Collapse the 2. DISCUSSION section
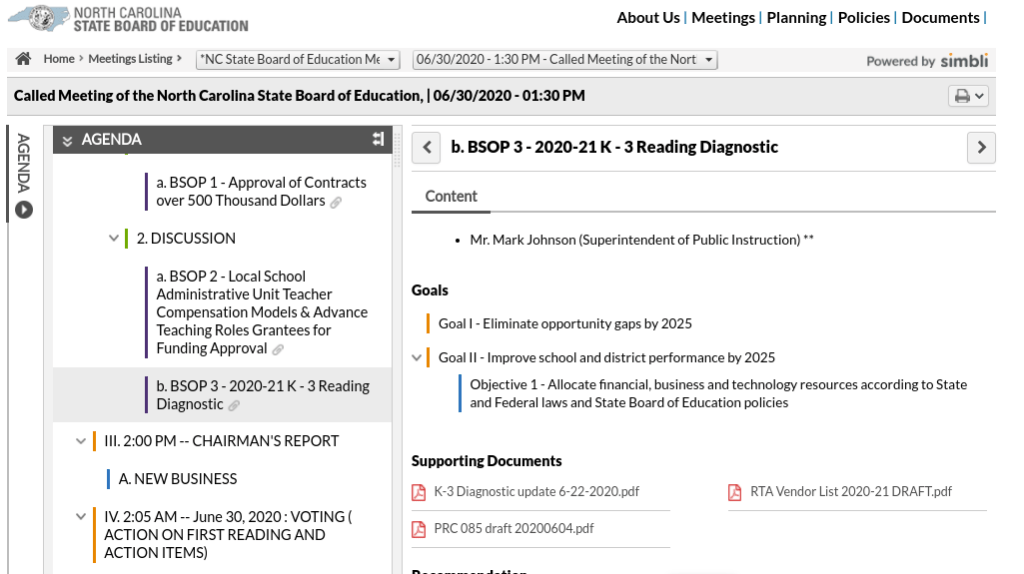 tap(114, 239)
